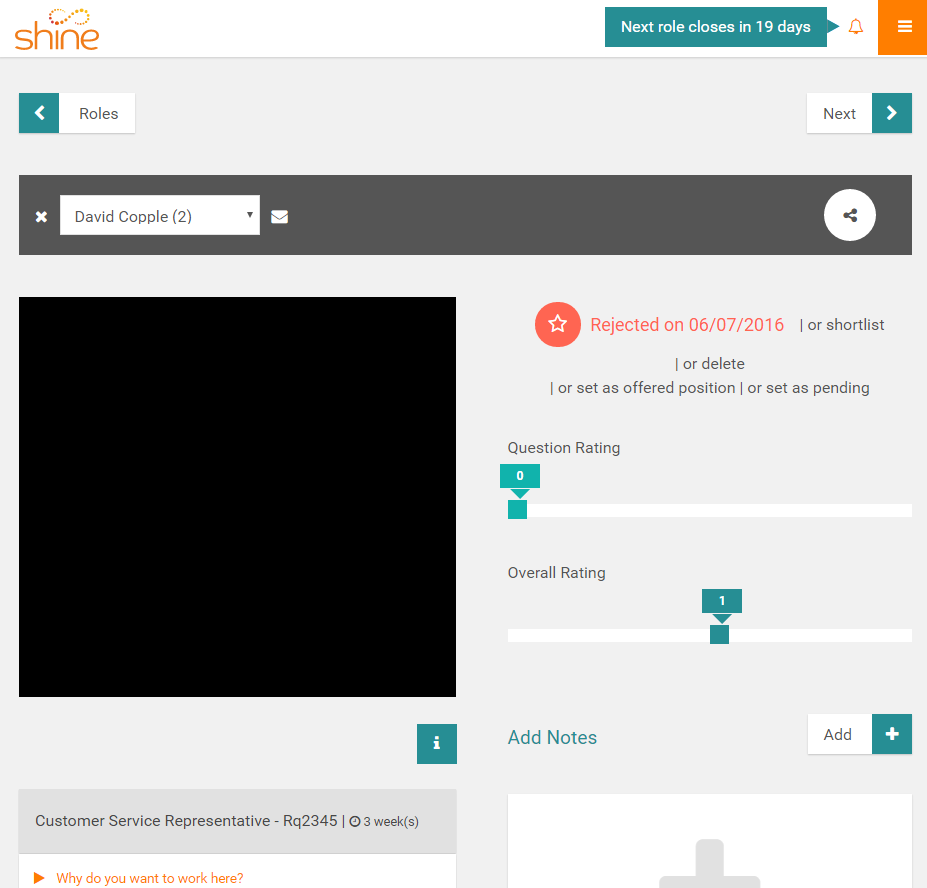Click the share icon button
The image size is (927, 888).
[850, 215]
